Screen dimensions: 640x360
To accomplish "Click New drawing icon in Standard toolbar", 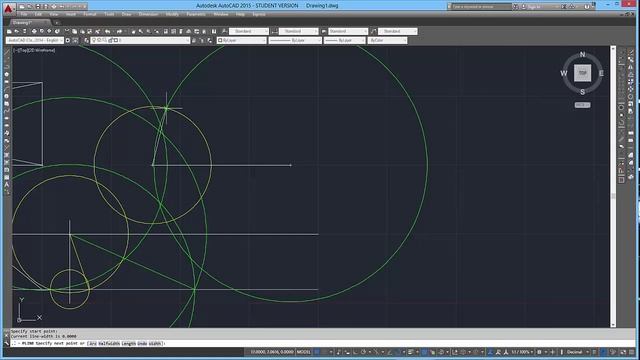I will tap(9, 31).
